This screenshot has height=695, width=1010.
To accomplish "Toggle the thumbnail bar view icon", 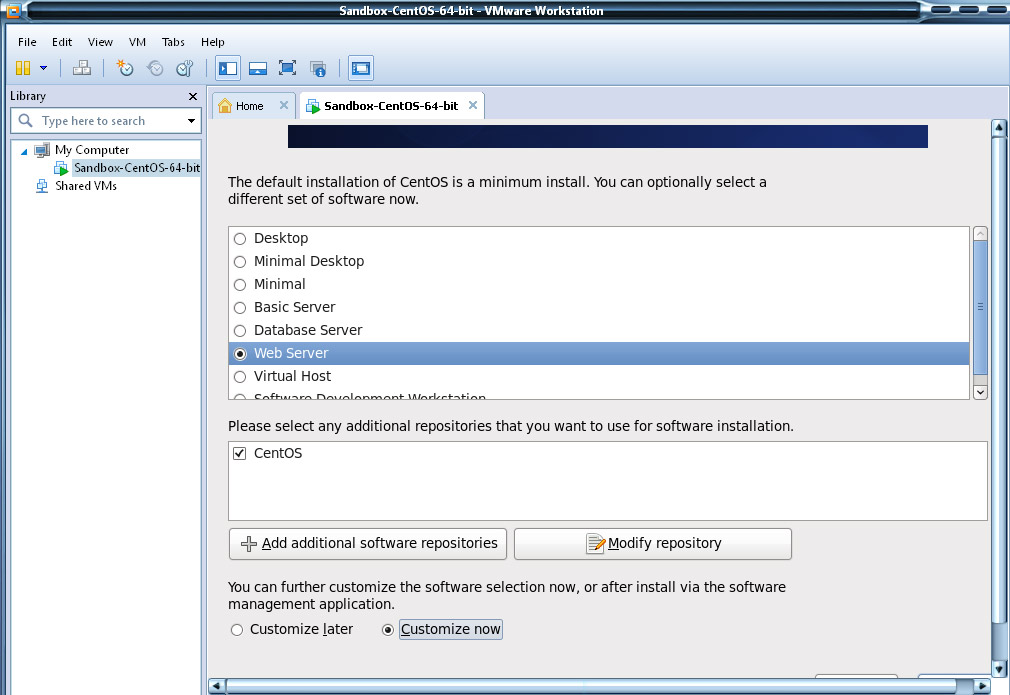I will point(258,68).
